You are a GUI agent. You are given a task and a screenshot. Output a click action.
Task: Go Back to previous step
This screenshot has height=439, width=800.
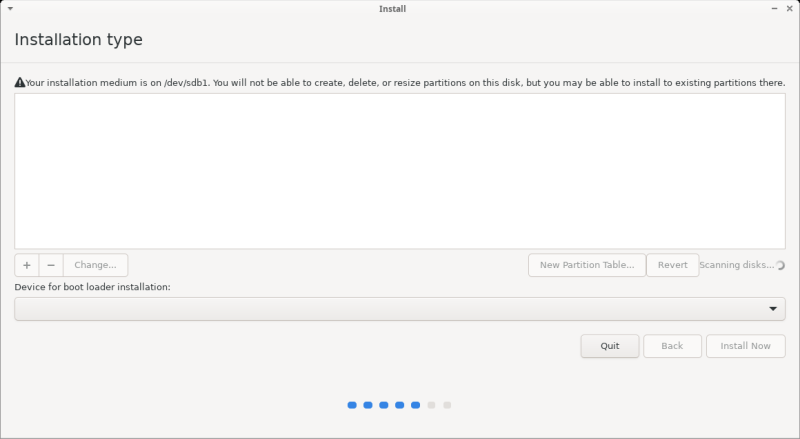point(672,346)
